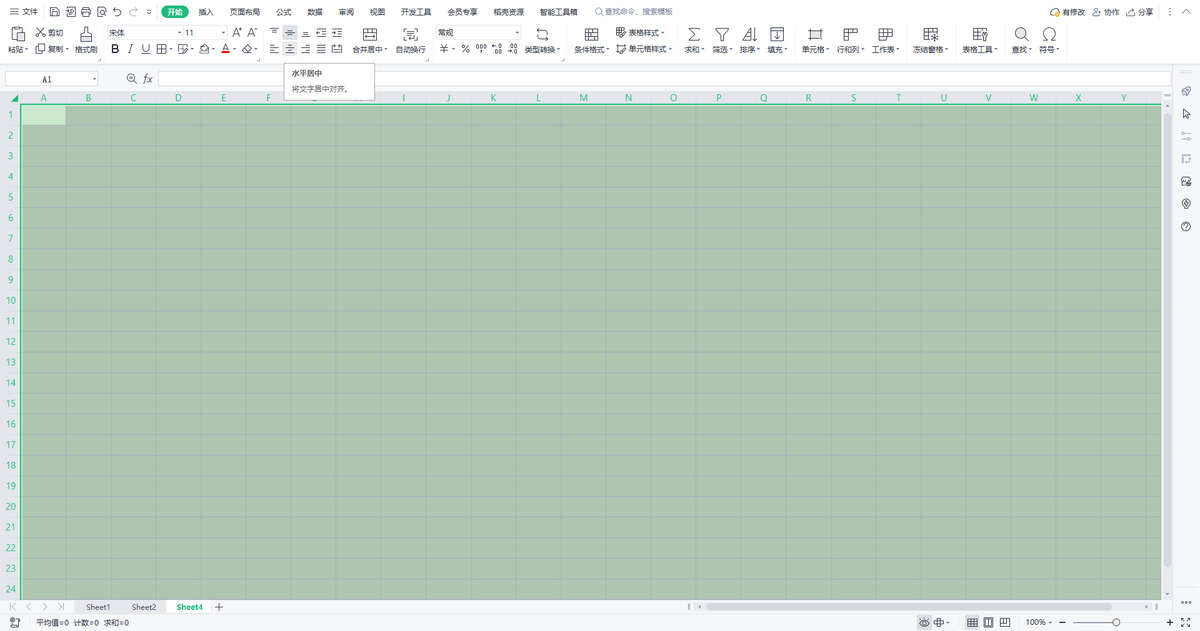1200x631 pixels.
Task: Click the Borders icon
Action: coord(162,49)
